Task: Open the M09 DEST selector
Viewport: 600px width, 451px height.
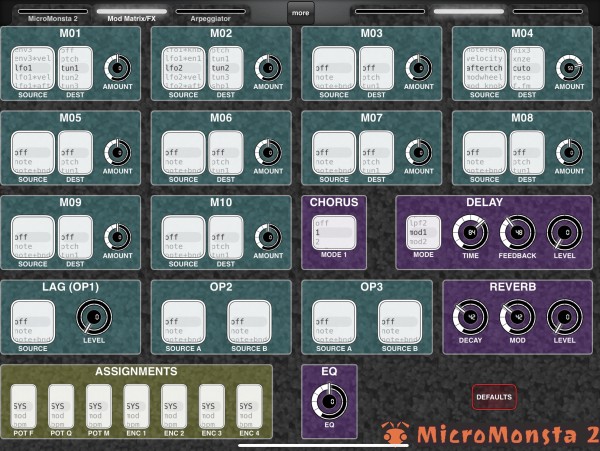Action: 75,237
